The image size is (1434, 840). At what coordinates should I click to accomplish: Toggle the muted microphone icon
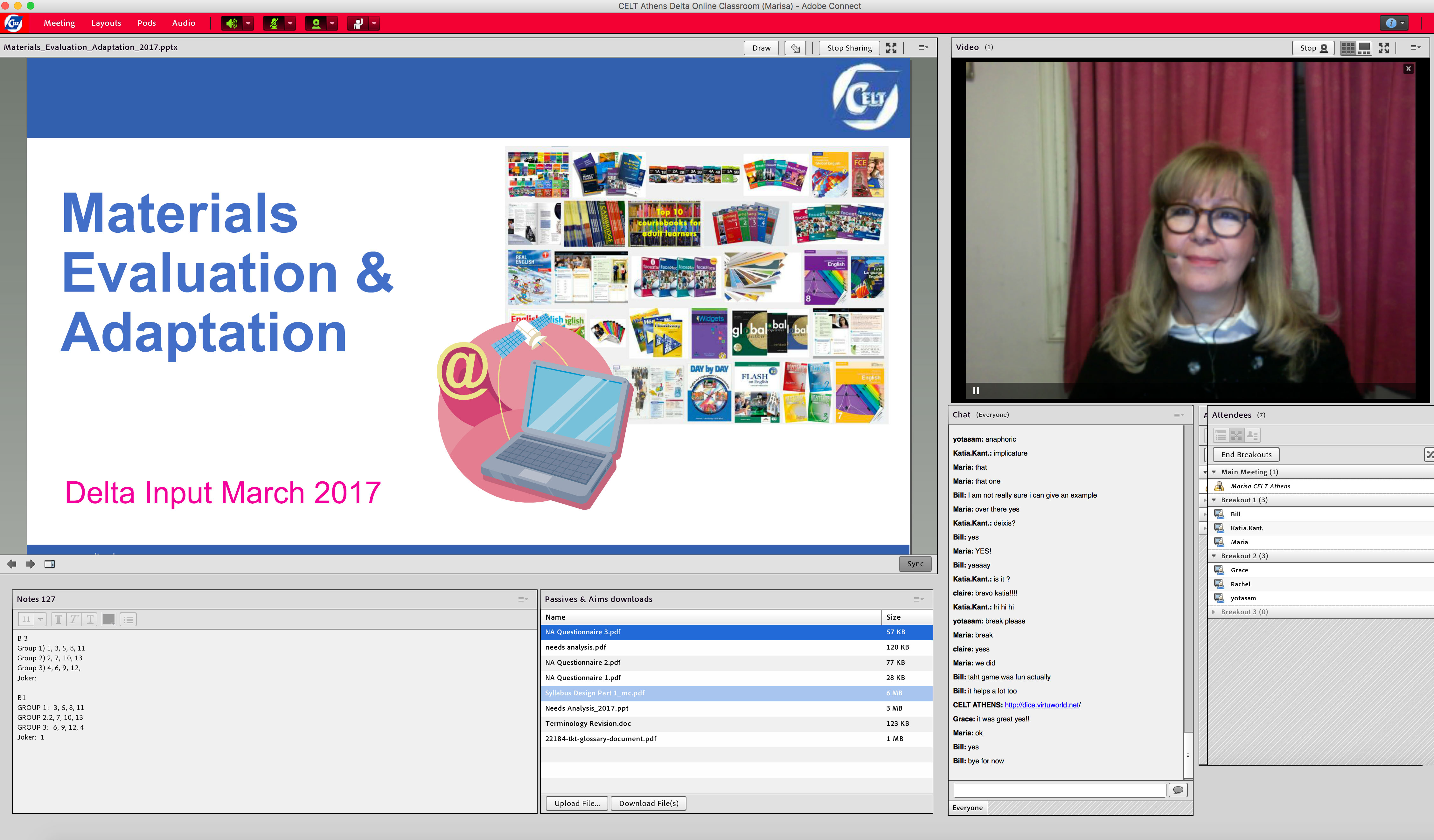click(x=274, y=23)
